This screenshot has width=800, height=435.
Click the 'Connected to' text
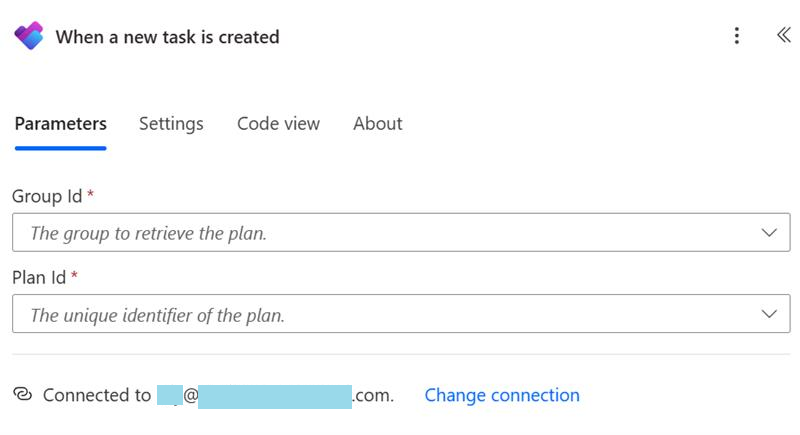97,395
